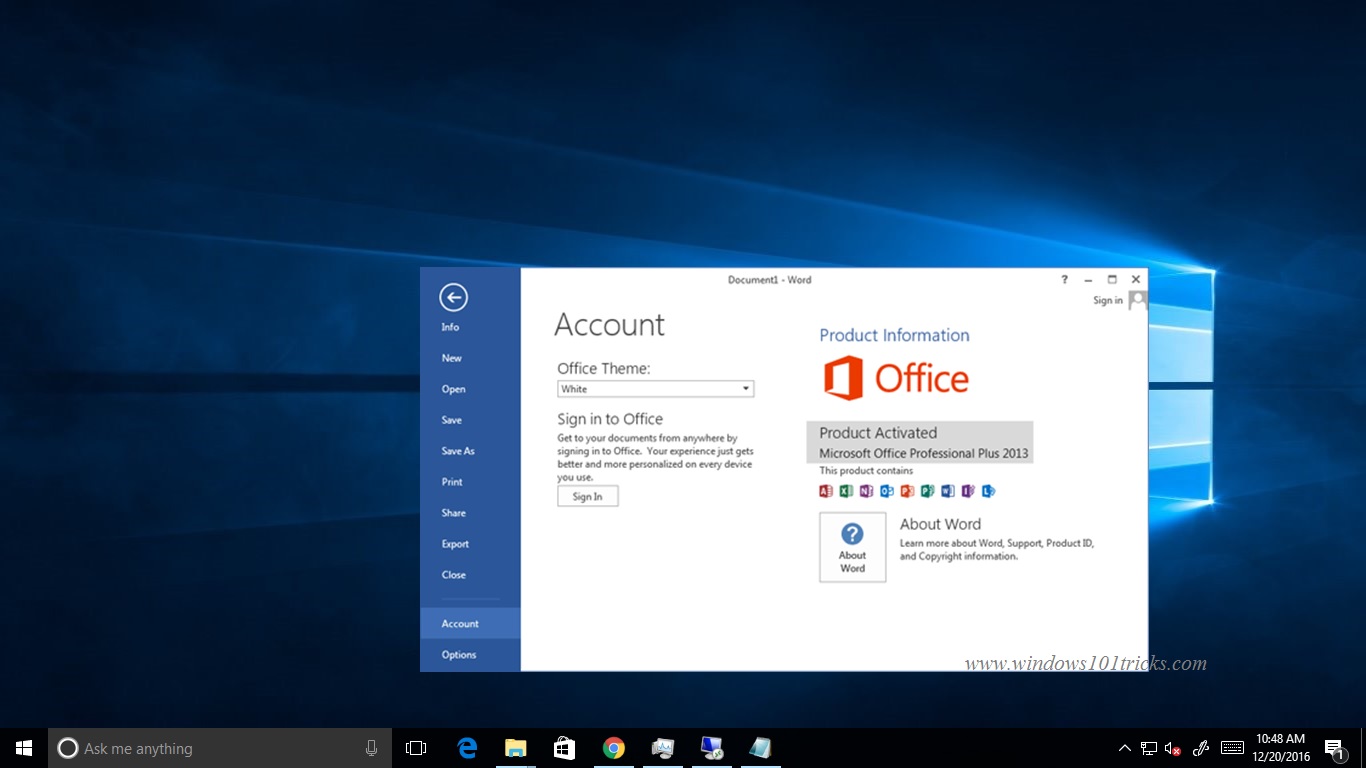The width and height of the screenshot is (1366, 768).
Task: Open Export in the backstage menu
Action: pos(455,544)
